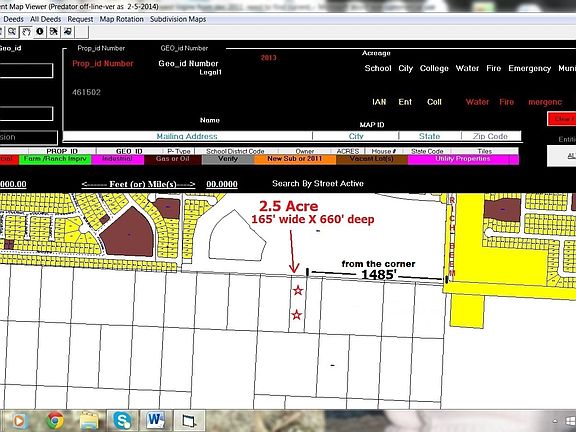Viewport: 576px width, 432px height.
Task: Click the P-Type column header
Action: click(x=179, y=151)
